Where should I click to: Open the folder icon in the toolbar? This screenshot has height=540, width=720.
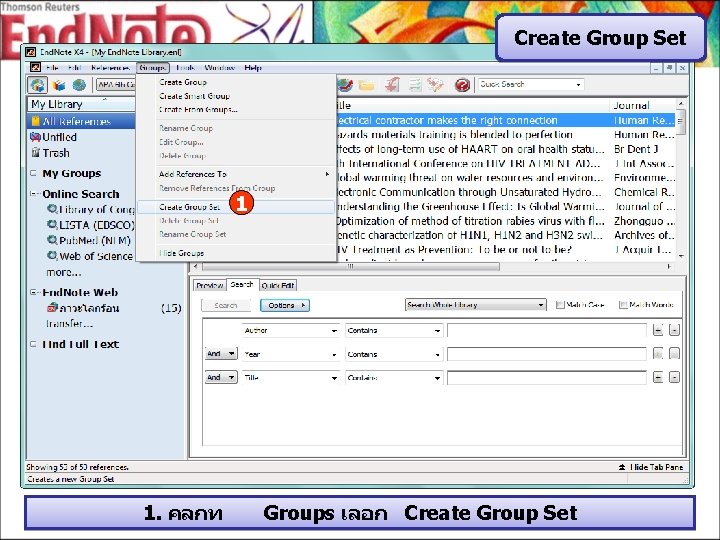366,85
